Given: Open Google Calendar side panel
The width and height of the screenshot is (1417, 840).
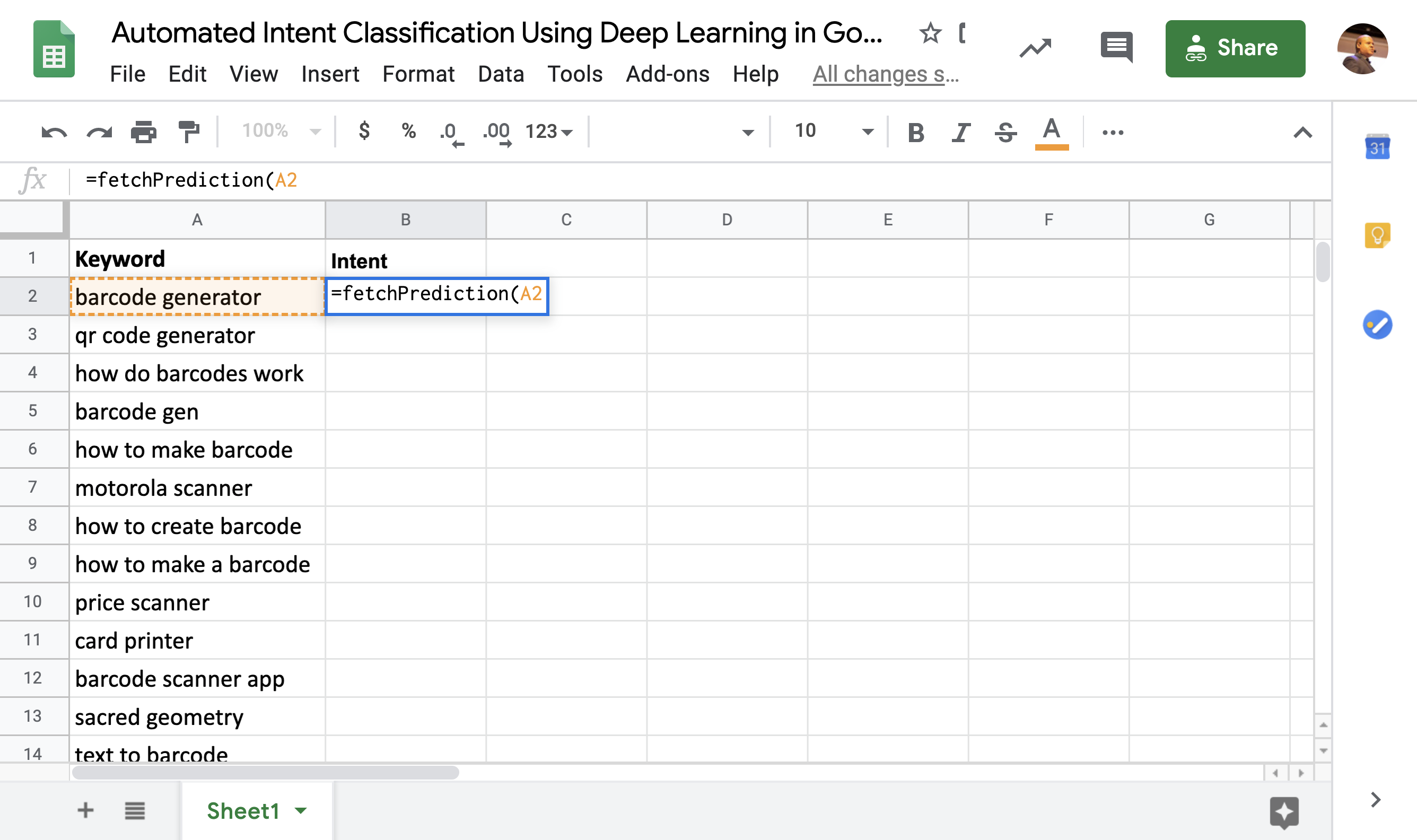Looking at the screenshot, I should (1377, 147).
